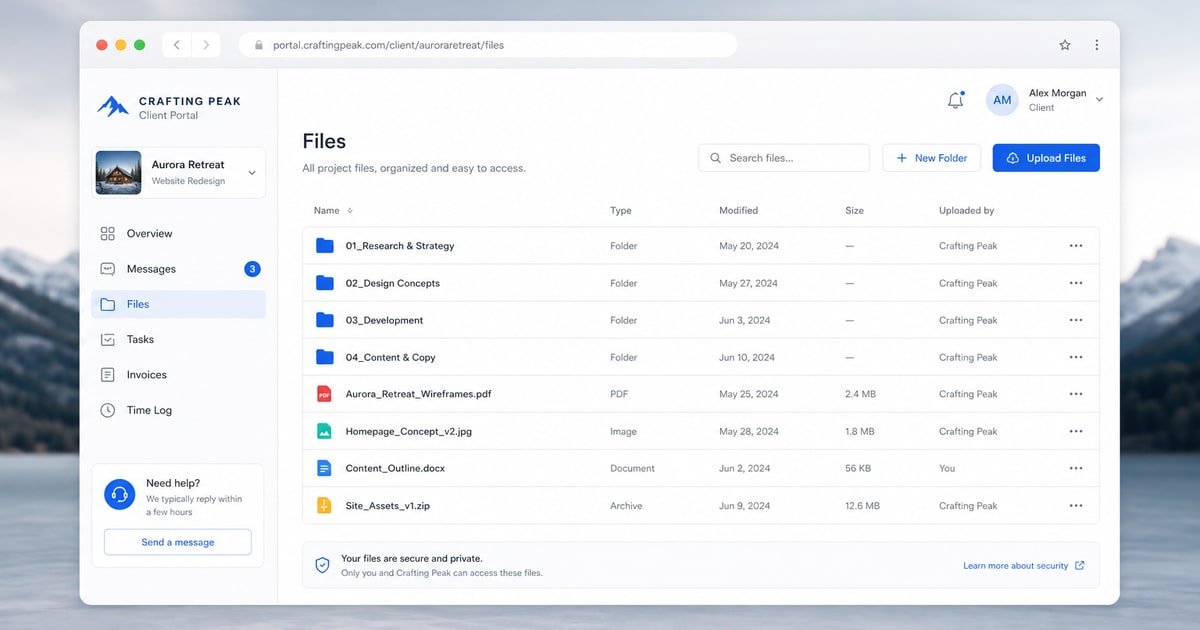Click the Size column header
Viewport: 1200px width, 630px height.
[855, 211]
